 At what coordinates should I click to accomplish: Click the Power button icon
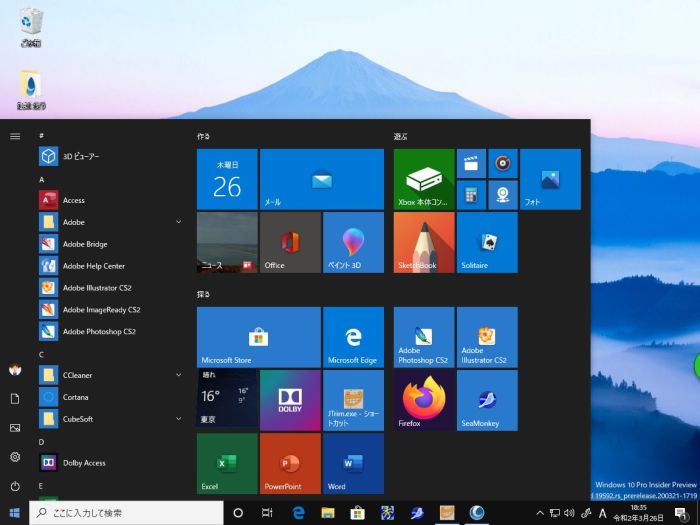(x=15, y=486)
